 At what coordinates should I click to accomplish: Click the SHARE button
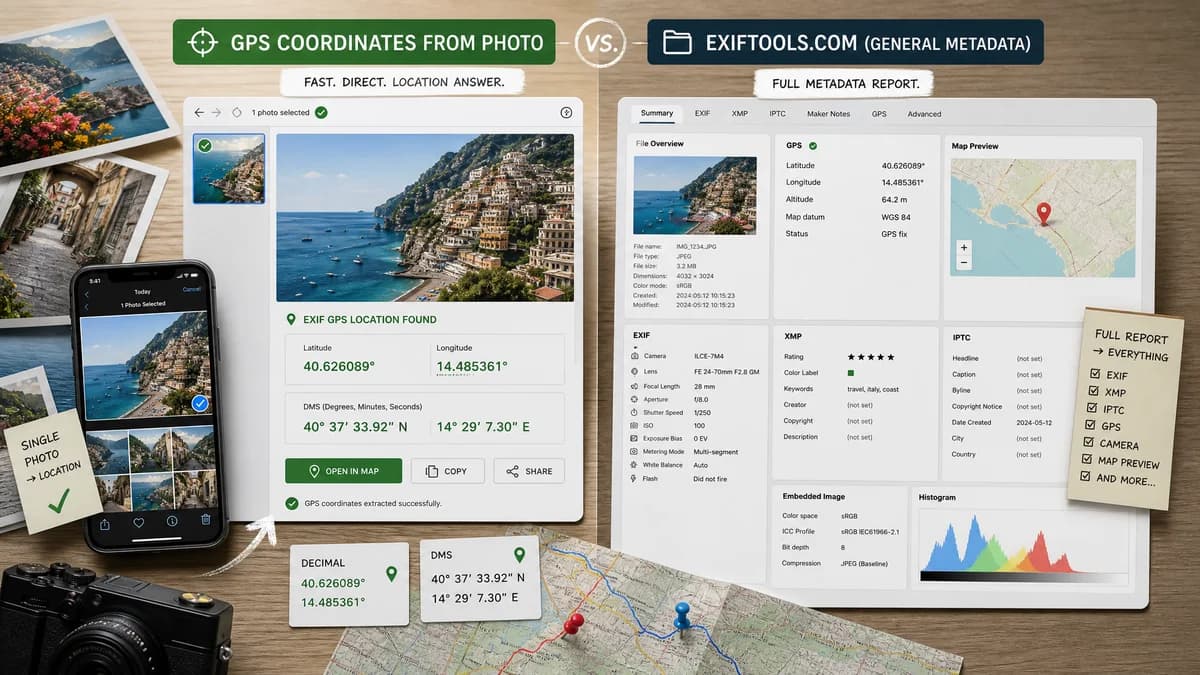[529, 471]
